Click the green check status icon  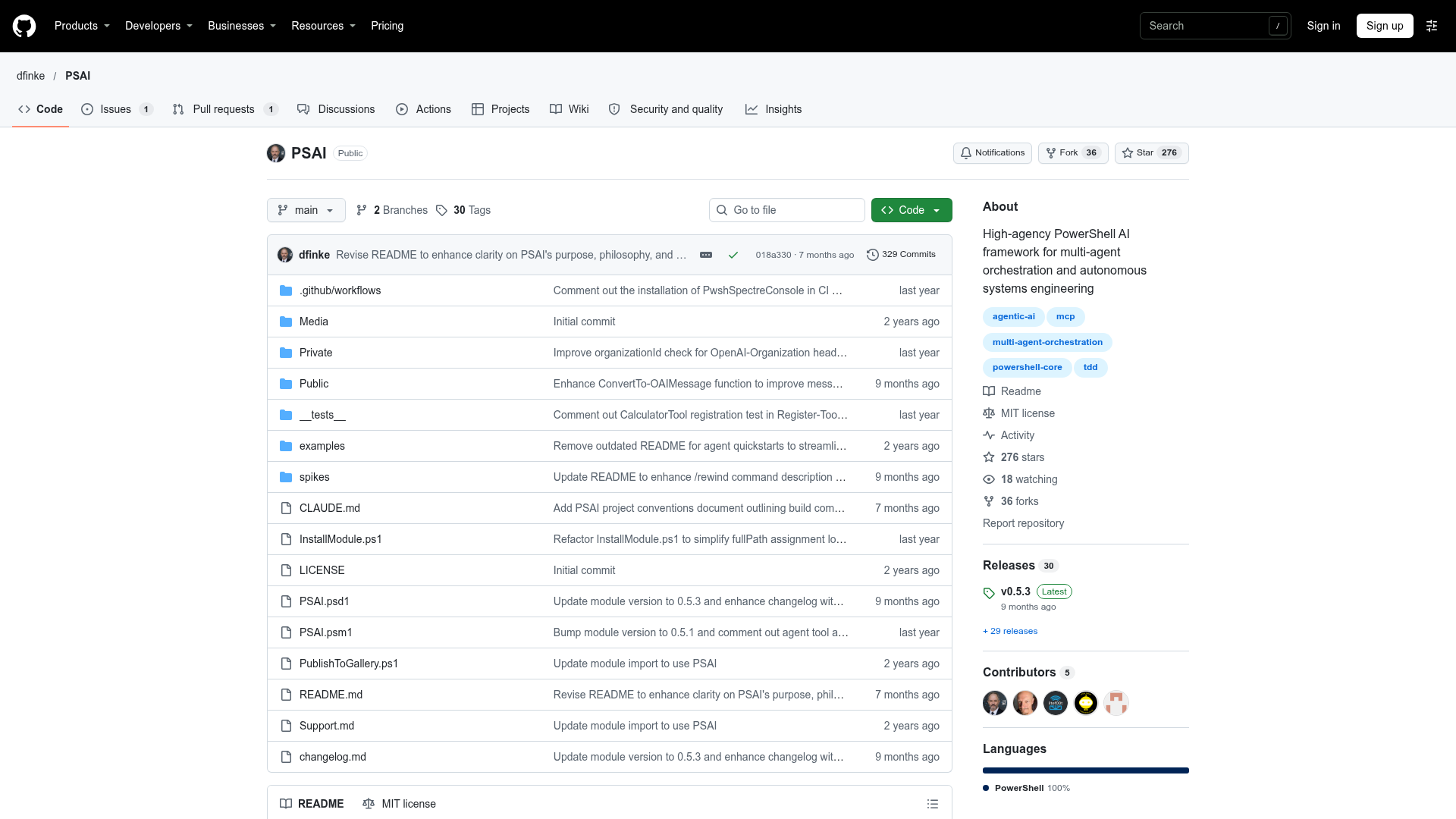coord(733,255)
